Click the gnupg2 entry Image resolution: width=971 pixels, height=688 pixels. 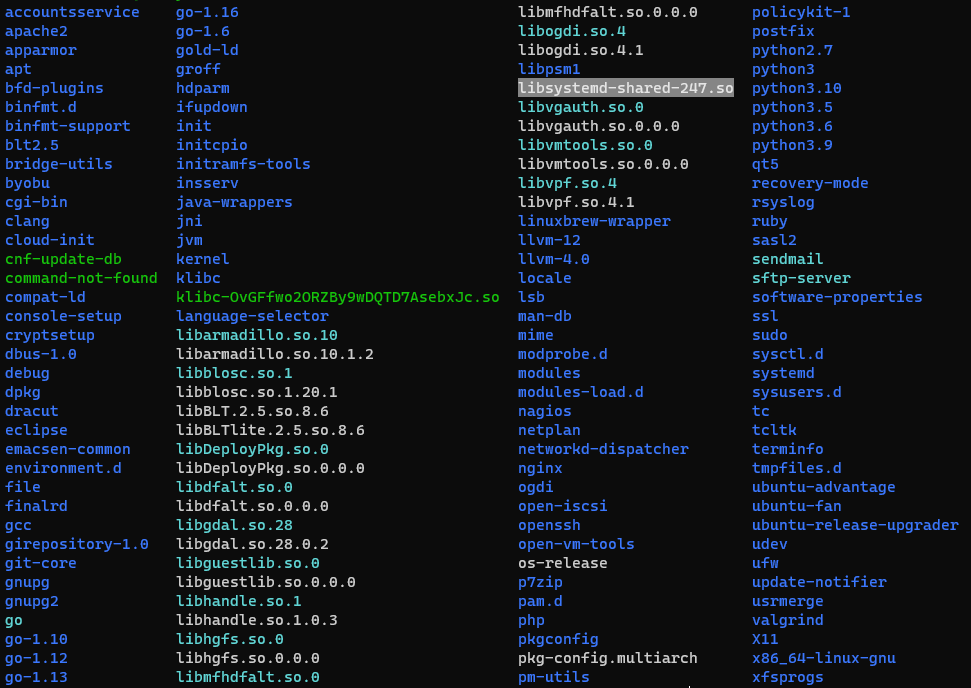[32, 601]
